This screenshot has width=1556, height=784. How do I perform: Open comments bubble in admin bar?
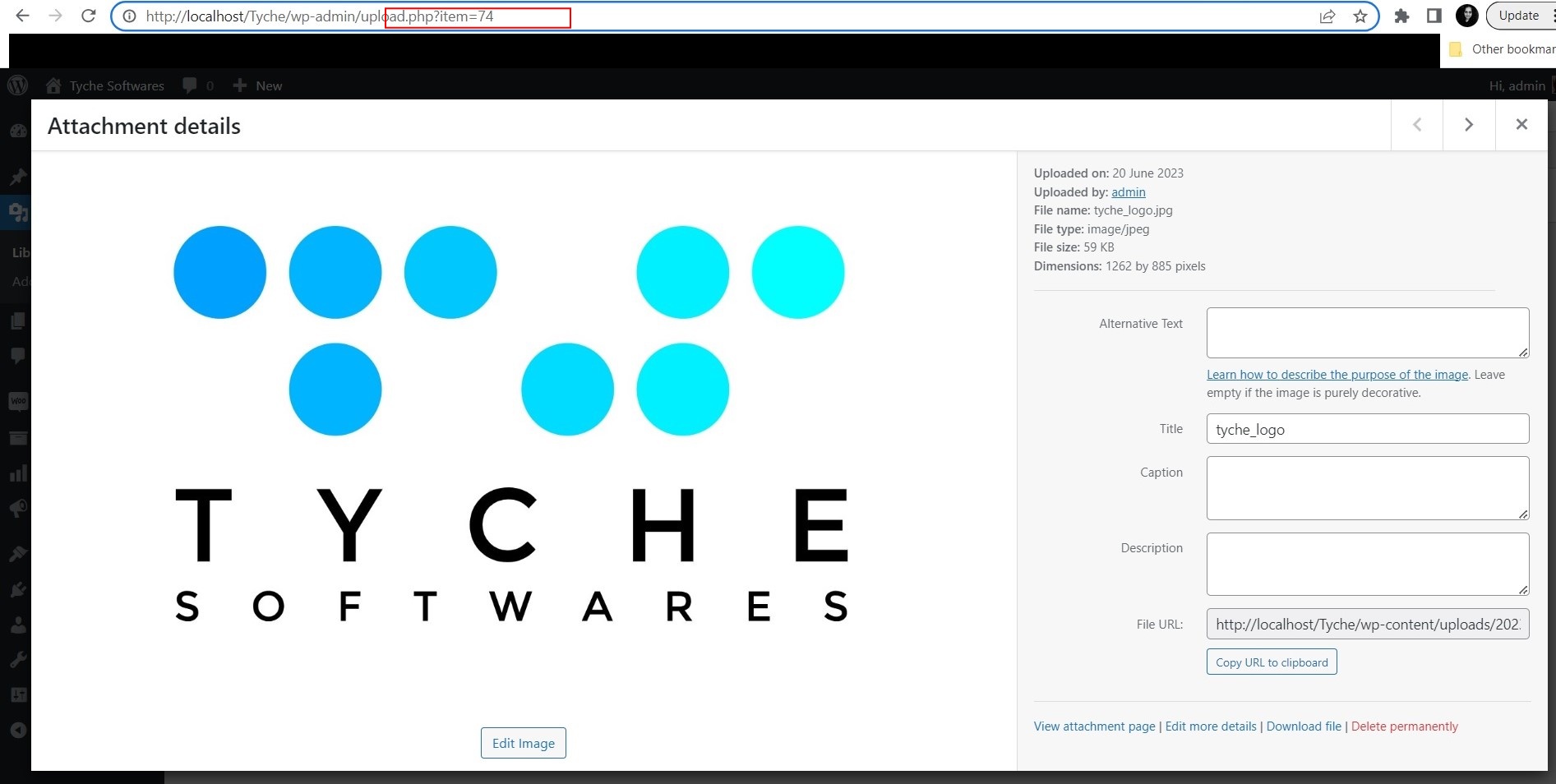(198, 85)
